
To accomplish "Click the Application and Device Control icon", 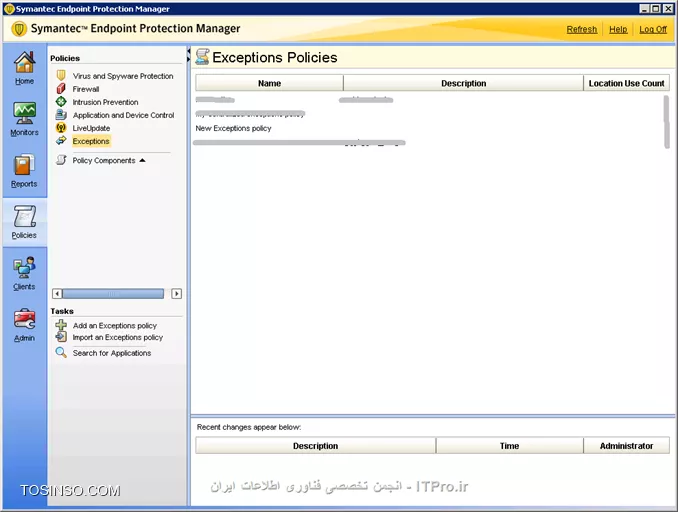I will pyautogui.click(x=61, y=115).
